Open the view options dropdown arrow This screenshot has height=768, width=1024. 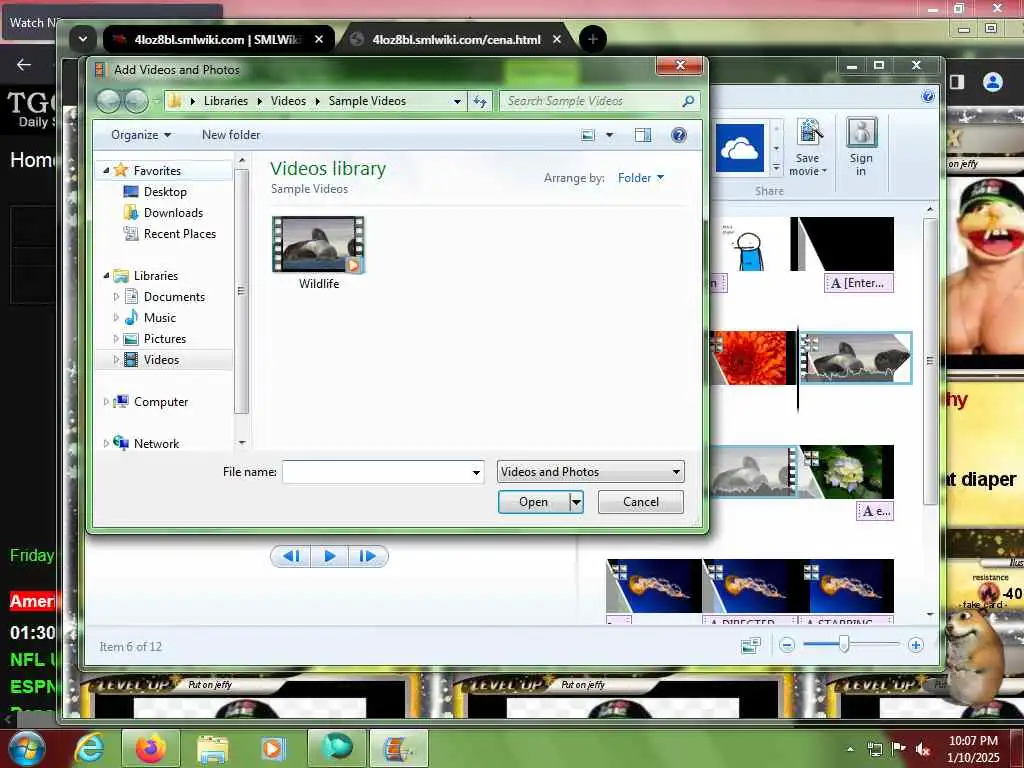[x=609, y=135]
